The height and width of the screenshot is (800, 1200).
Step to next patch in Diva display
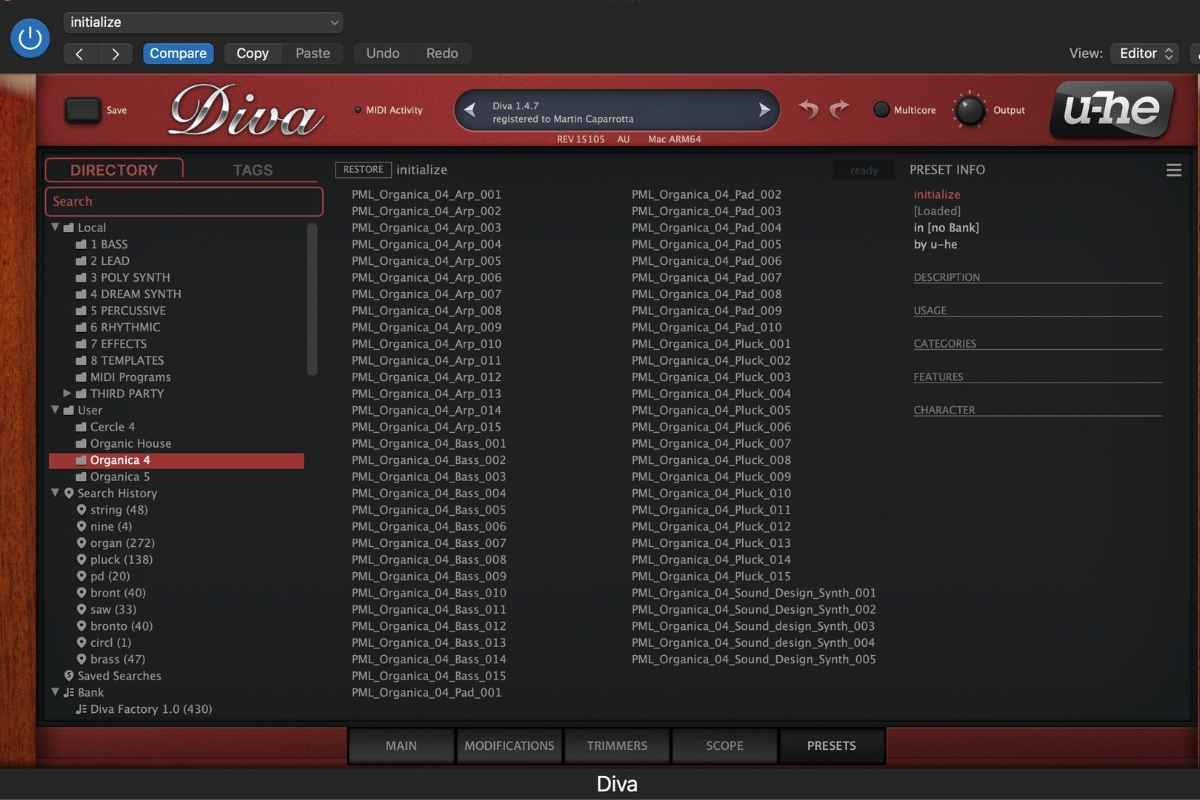(x=765, y=111)
